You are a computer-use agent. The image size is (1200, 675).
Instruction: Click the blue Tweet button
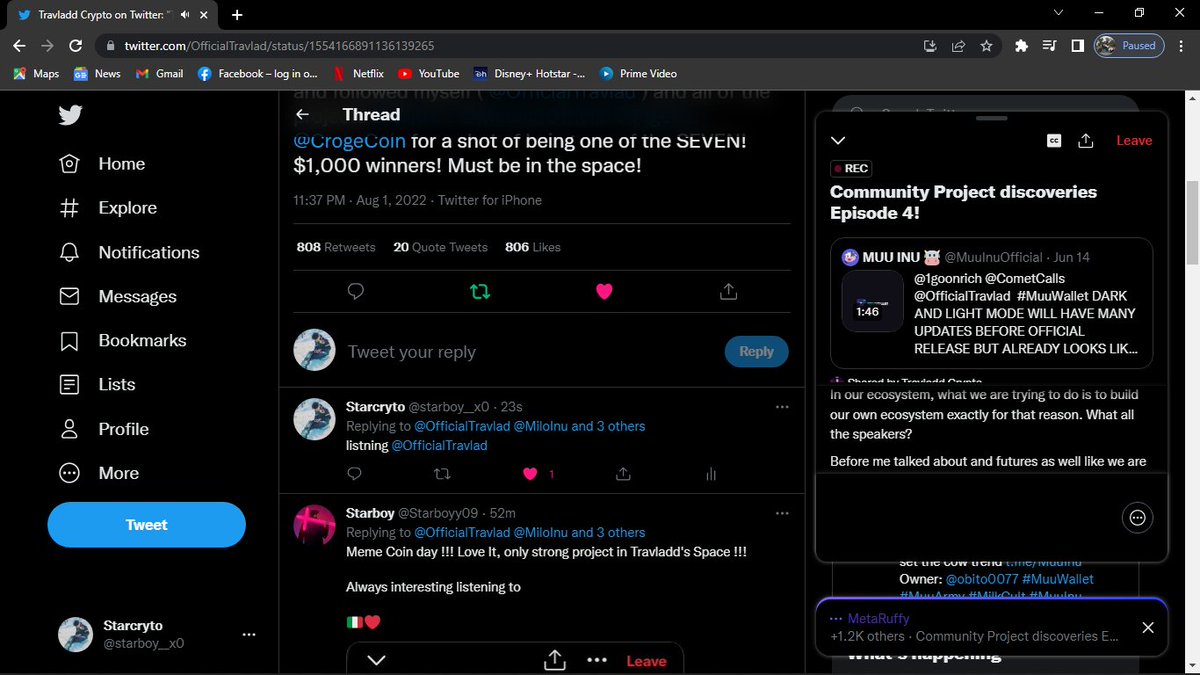[x=147, y=525]
